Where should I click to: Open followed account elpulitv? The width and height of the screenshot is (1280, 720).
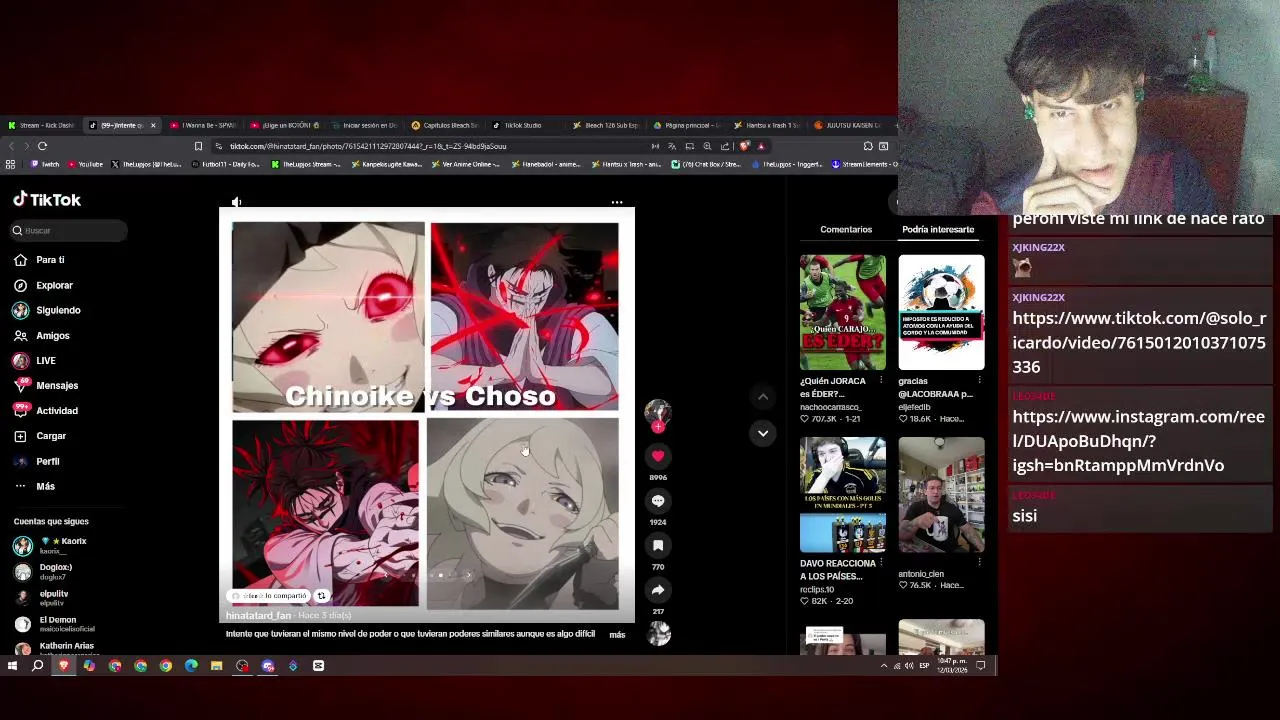pyautogui.click(x=54, y=598)
